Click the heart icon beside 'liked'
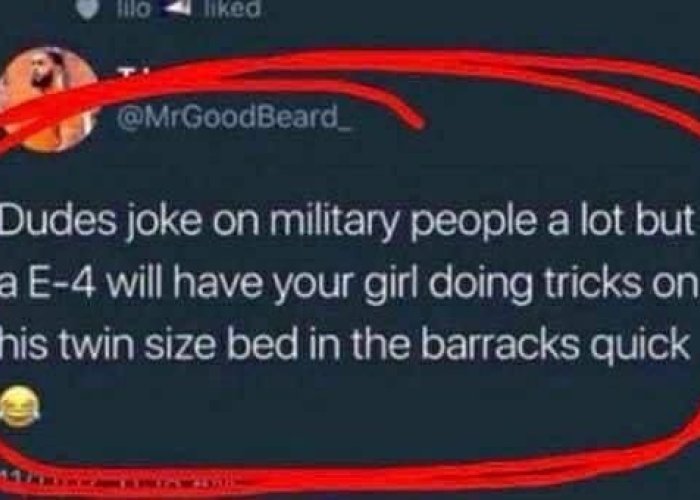This screenshot has height=500, width=700. 88,9
